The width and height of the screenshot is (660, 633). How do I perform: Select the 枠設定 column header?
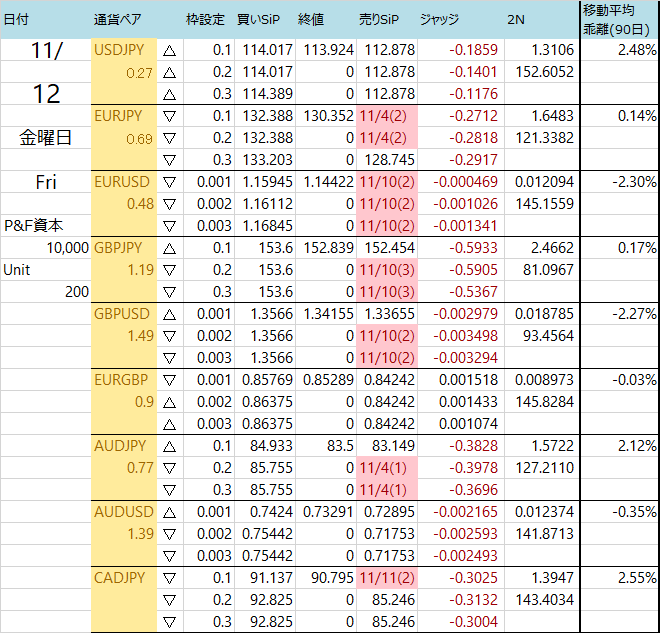pyautogui.click(x=205, y=19)
